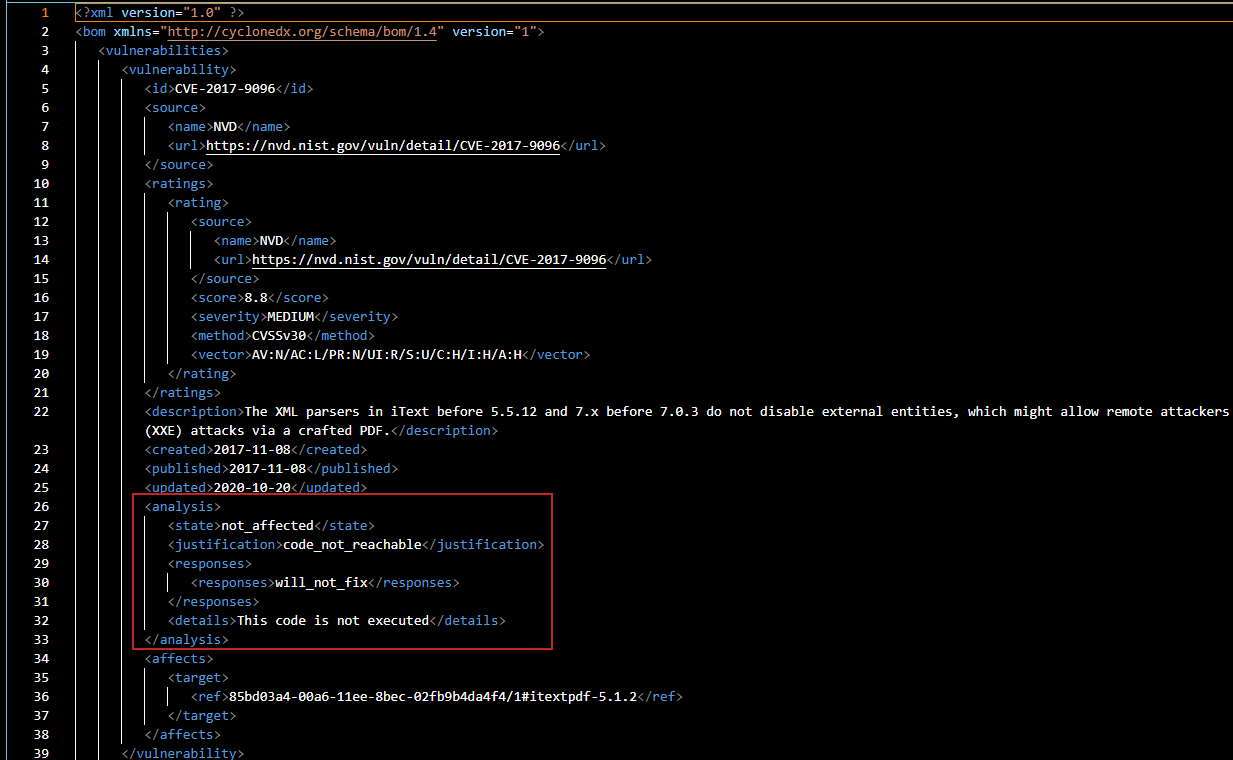
Task: Click line number 39 in the gutter
Action: (x=40, y=753)
